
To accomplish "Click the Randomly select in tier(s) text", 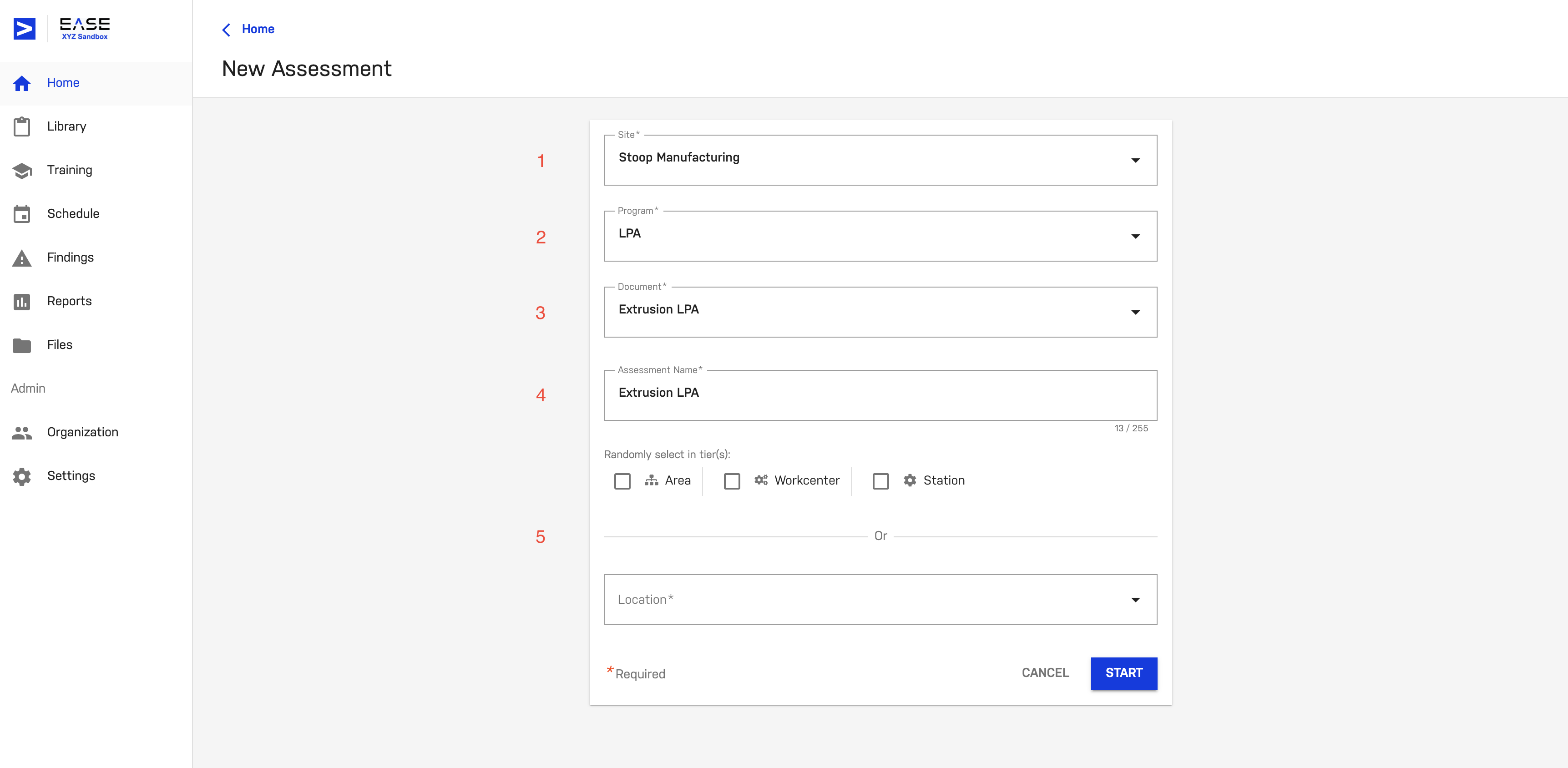I will [x=667, y=455].
